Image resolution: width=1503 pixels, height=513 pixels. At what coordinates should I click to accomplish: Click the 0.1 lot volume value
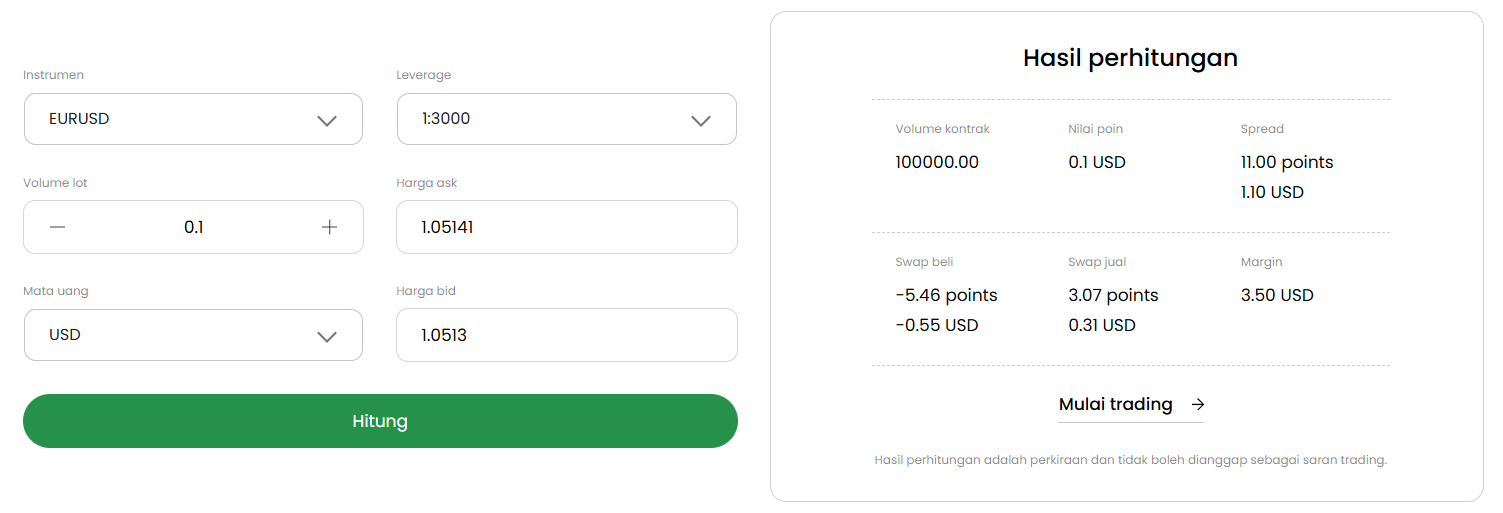[x=194, y=227]
